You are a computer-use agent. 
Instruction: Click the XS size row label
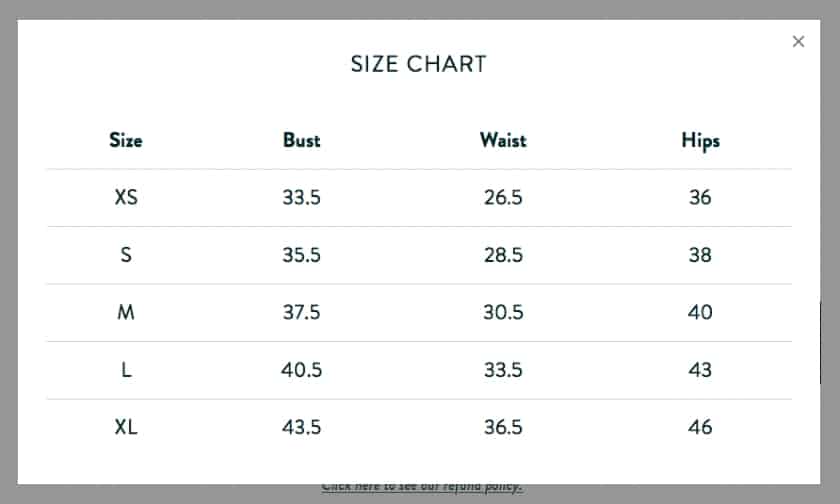126,197
